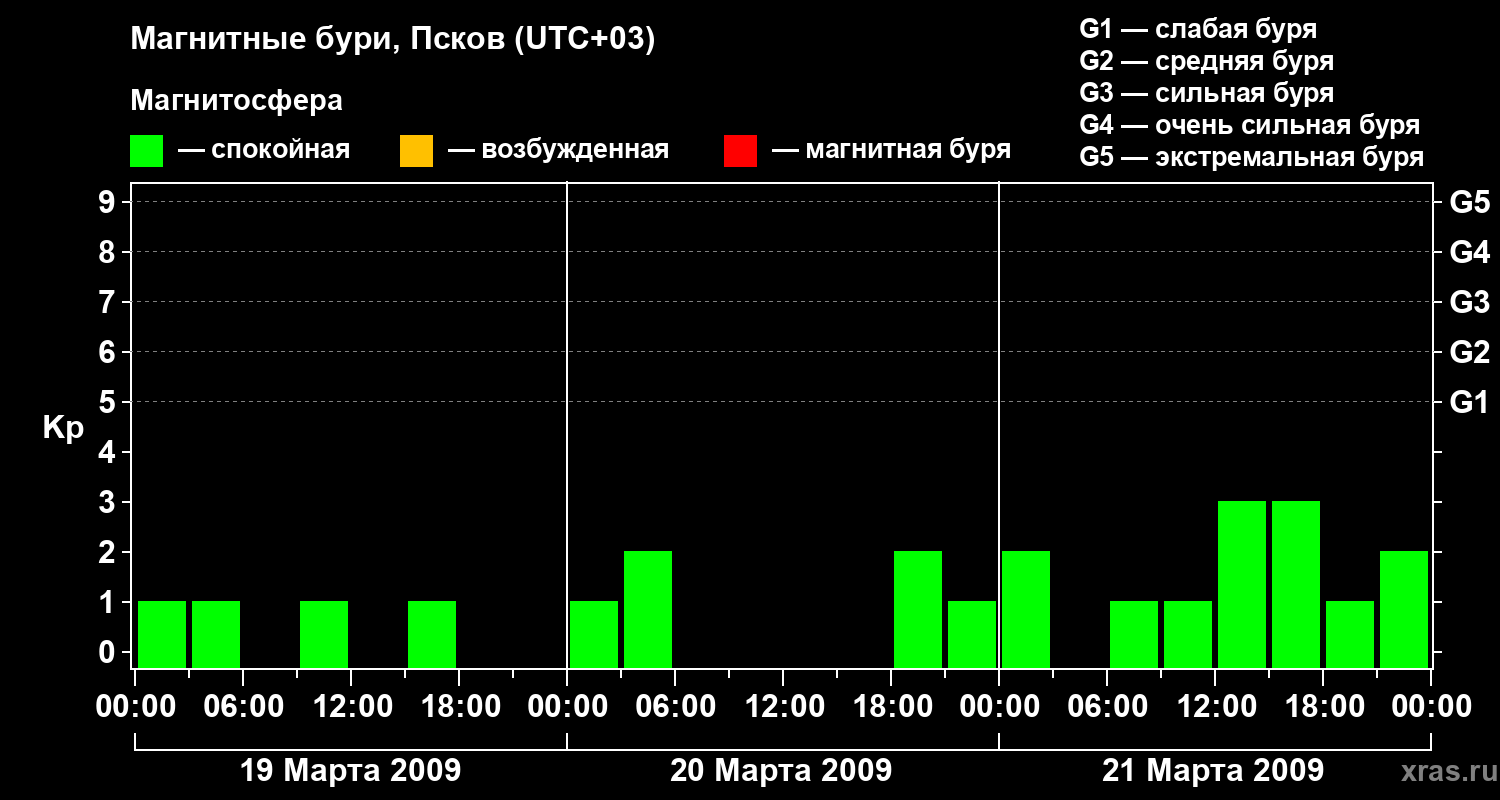Click the '12:00' time label under 20 March
This screenshot has height=800, width=1500.
click(783, 707)
